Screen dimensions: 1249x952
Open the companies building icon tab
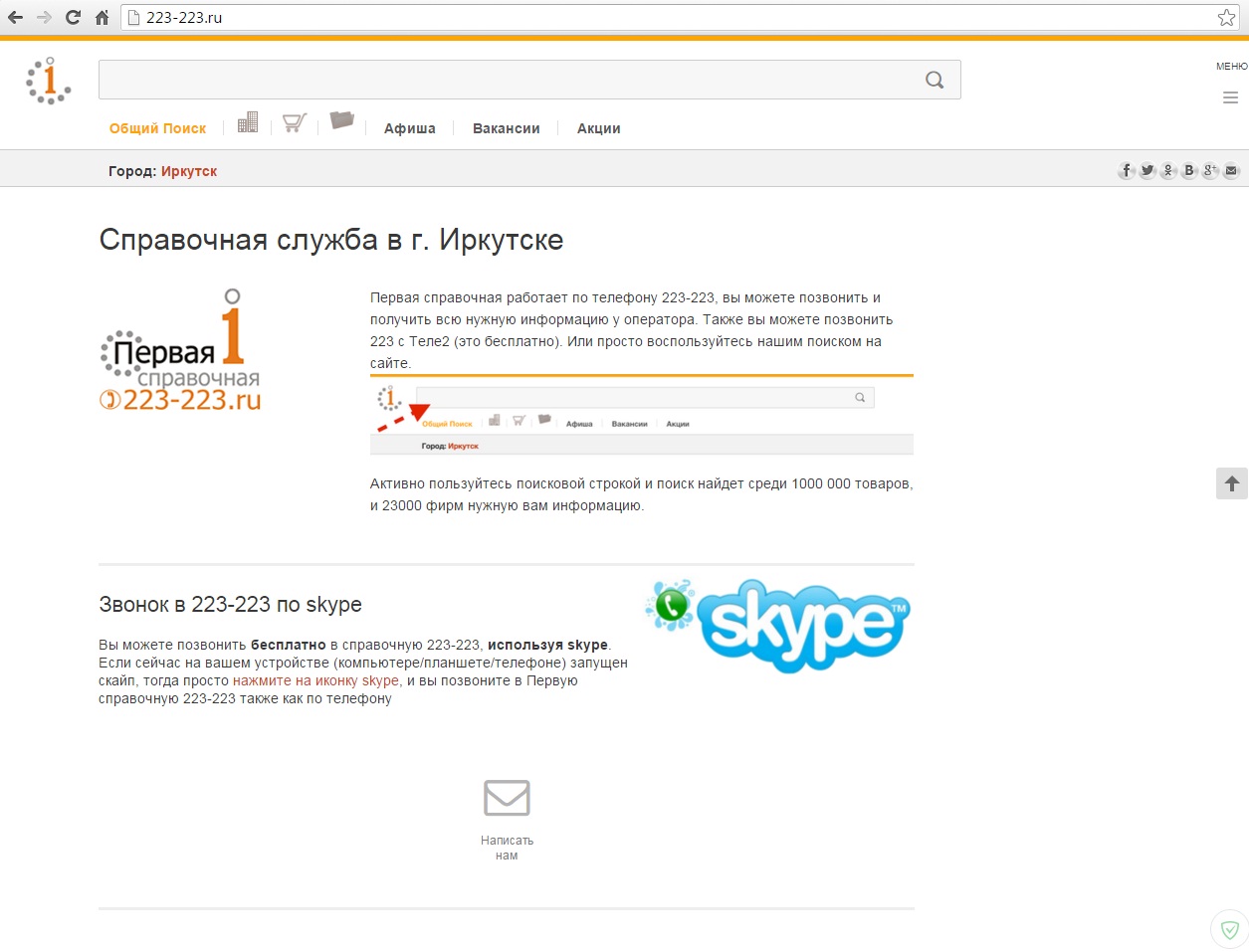click(248, 121)
